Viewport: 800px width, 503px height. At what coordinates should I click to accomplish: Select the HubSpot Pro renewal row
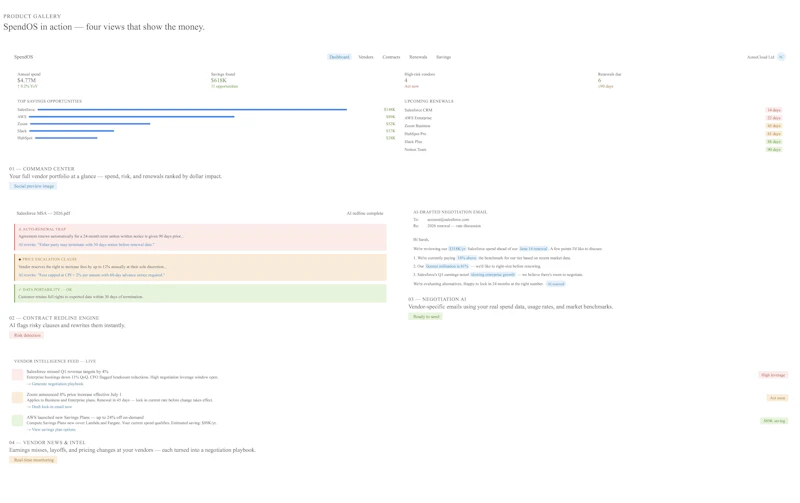pos(593,134)
